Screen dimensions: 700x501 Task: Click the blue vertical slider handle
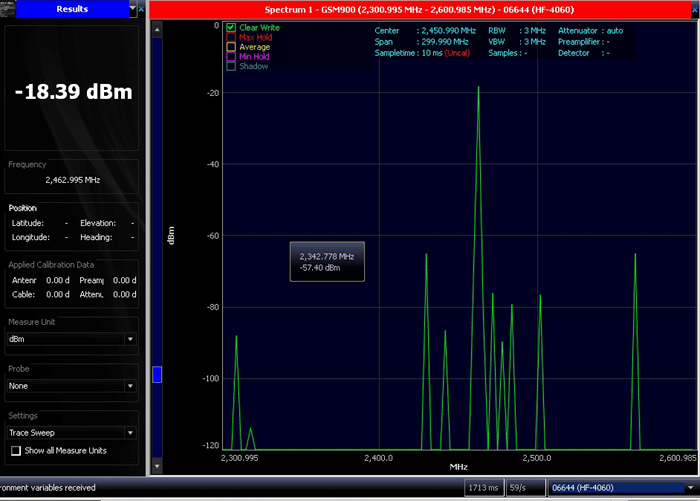[157, 375]
